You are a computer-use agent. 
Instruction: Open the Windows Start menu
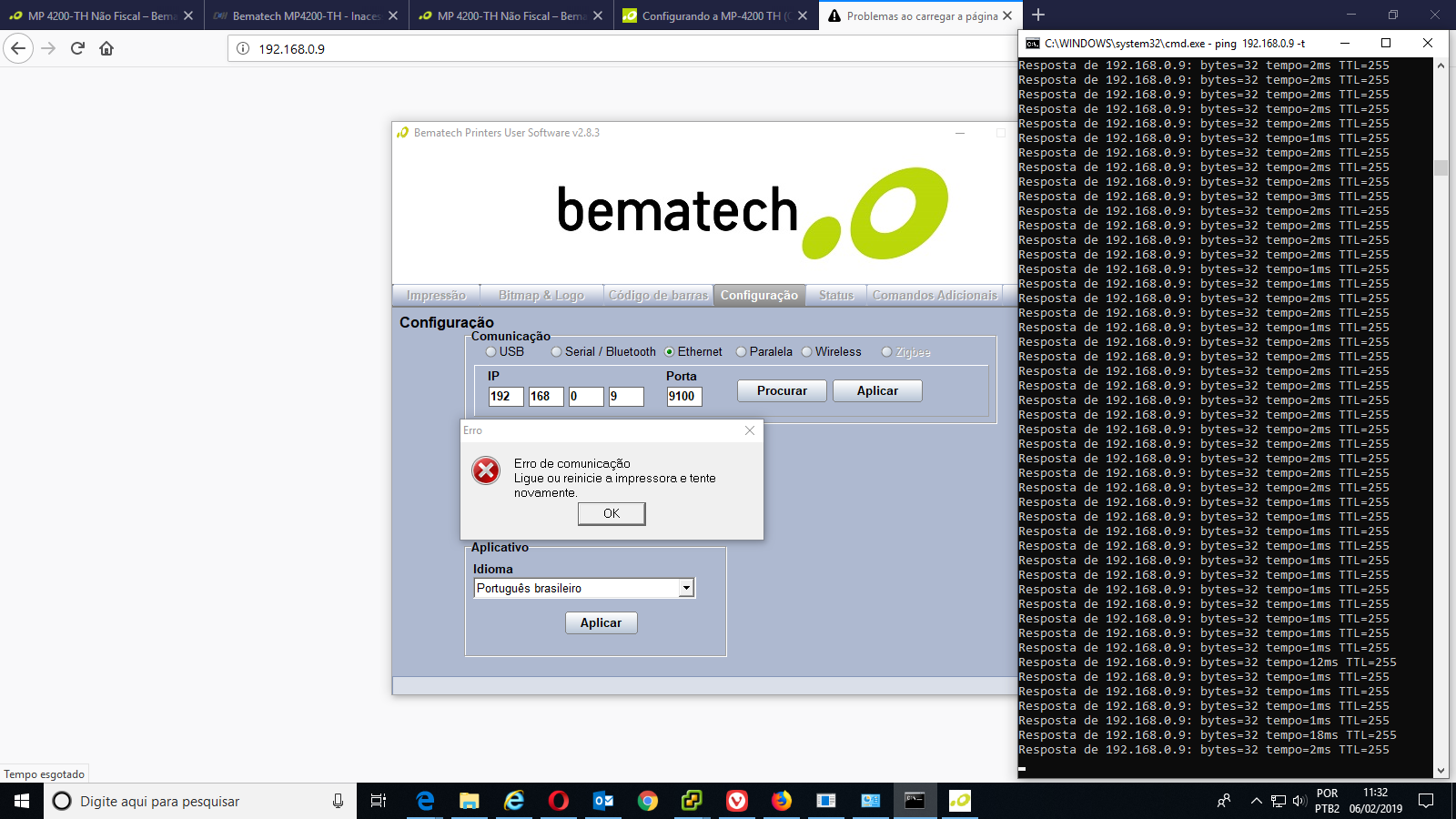coord(22,801)
